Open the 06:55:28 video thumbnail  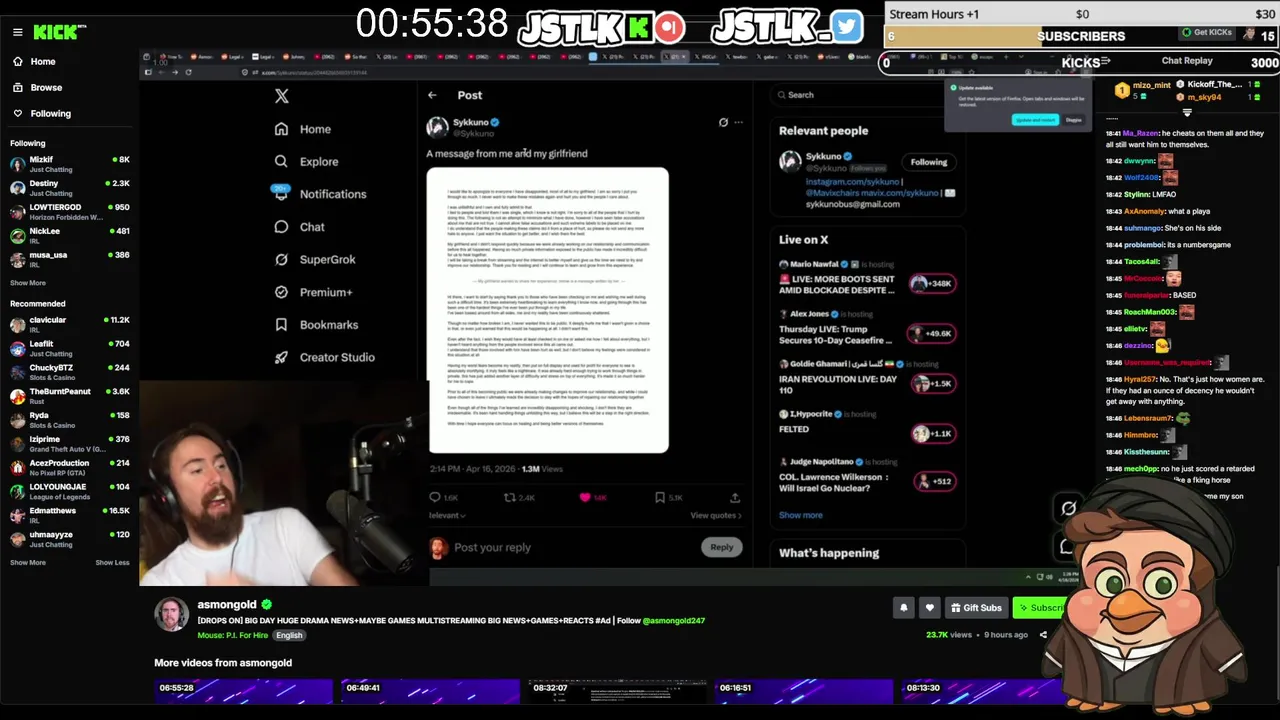pyautogui.click(x=243, y=692)
